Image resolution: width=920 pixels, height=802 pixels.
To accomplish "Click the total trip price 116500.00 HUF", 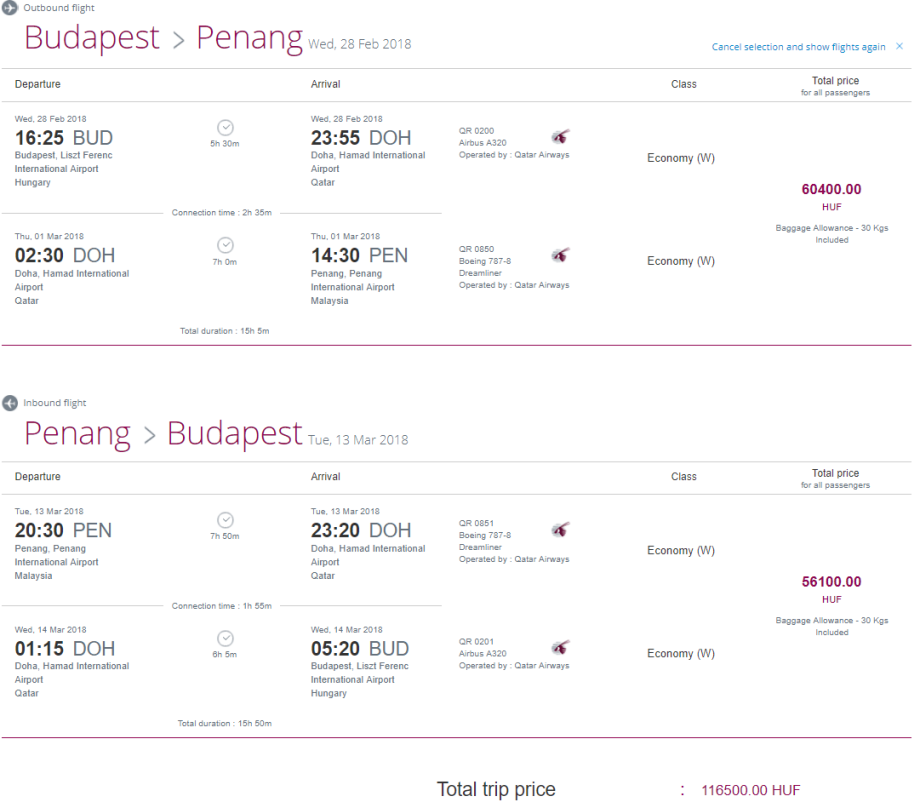I will [750, 790].
